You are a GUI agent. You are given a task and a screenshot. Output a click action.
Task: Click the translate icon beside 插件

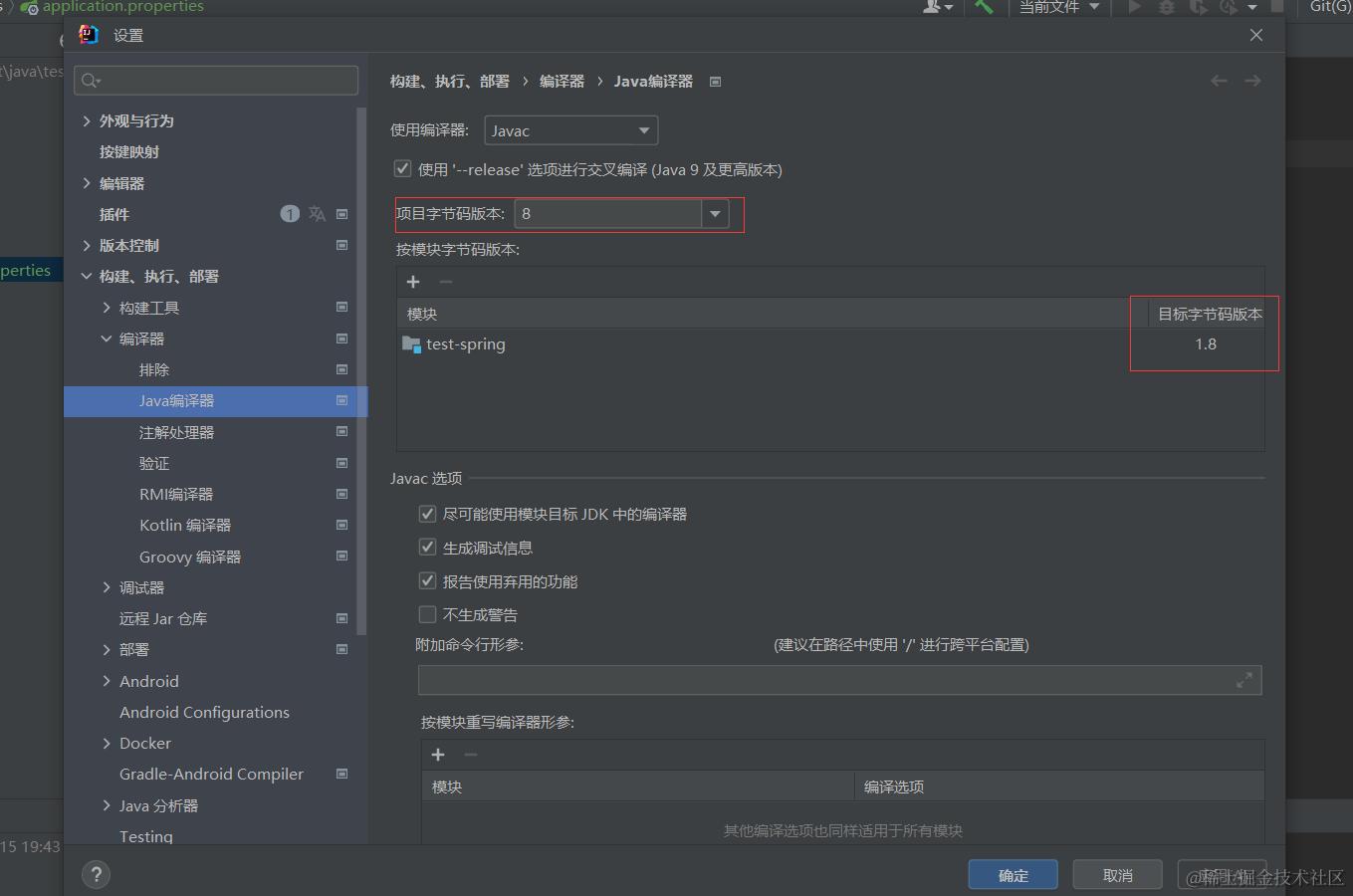pyautogui.click(x=317, y=214)
